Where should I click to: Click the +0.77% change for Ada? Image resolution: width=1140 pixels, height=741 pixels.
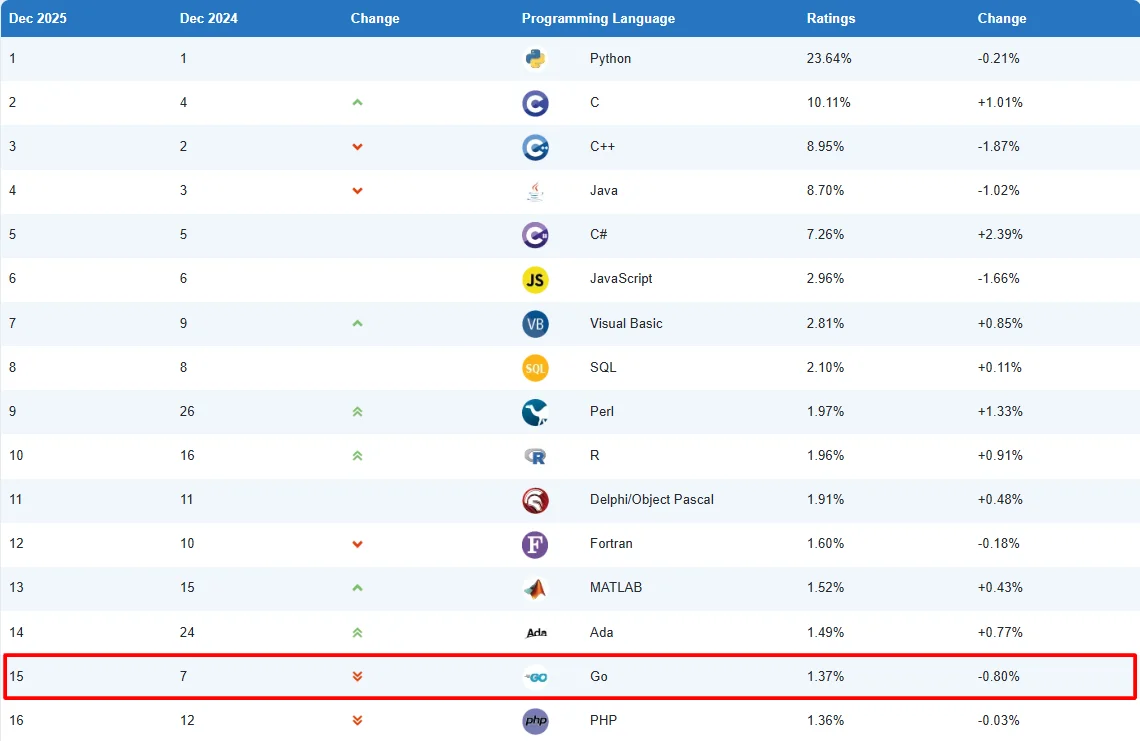pos(1000,632)
